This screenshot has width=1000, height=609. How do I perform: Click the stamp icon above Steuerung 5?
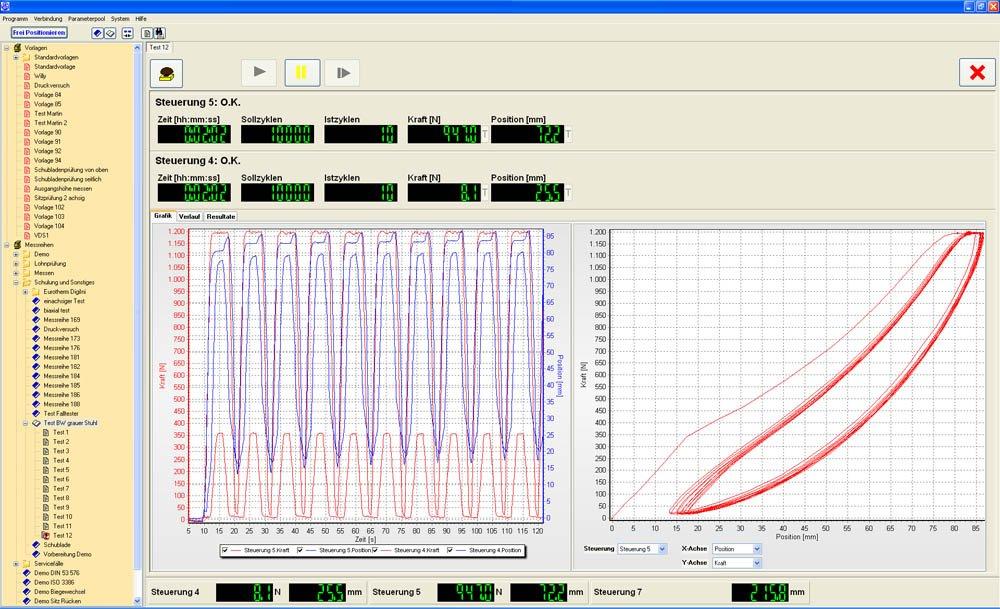[166, 72]
